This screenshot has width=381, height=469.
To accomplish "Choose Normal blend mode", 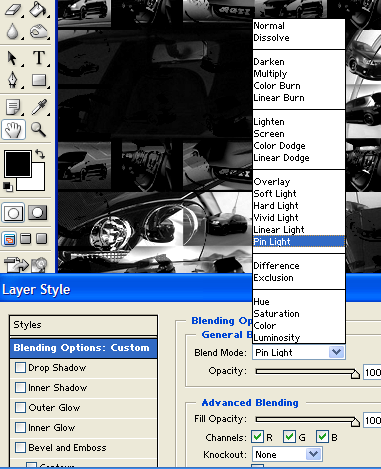I will click(299, 26).
